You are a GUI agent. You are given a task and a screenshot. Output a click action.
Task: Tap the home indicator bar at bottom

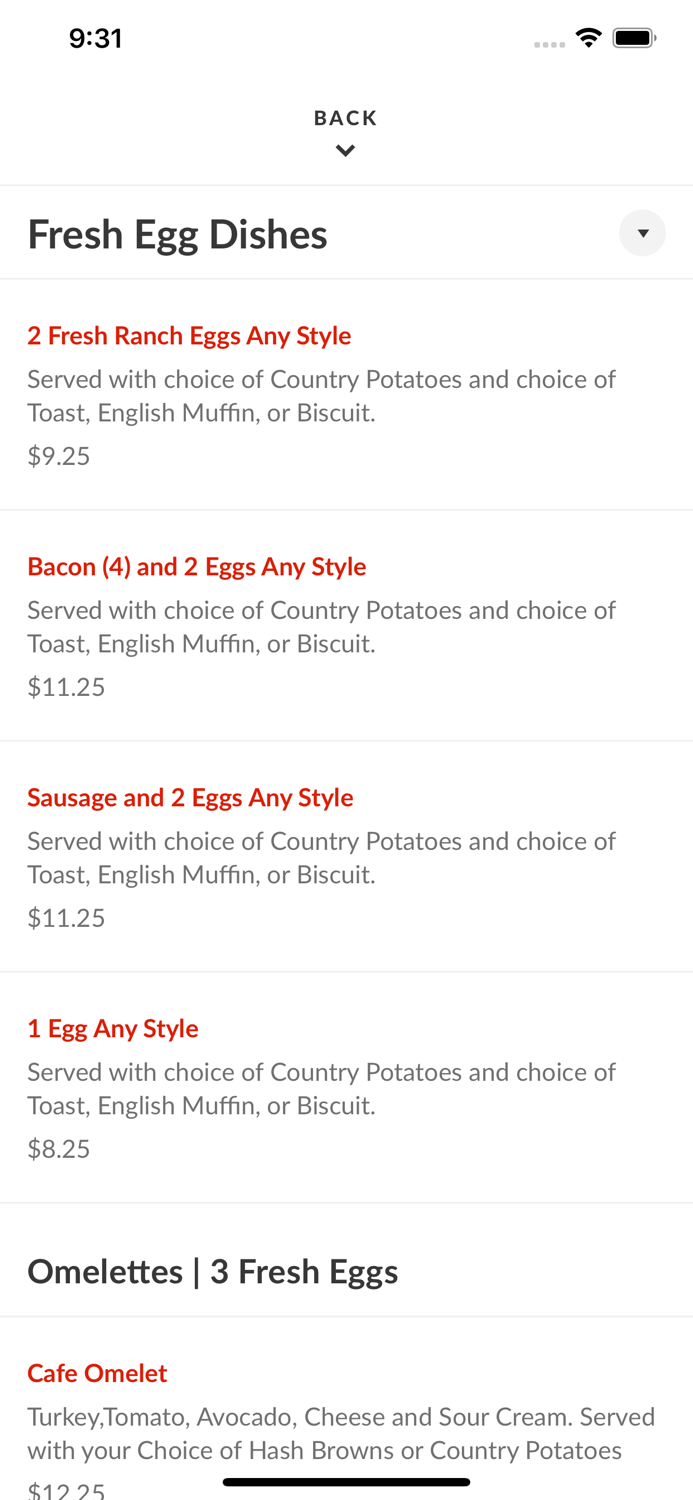tap(346, 1482)
